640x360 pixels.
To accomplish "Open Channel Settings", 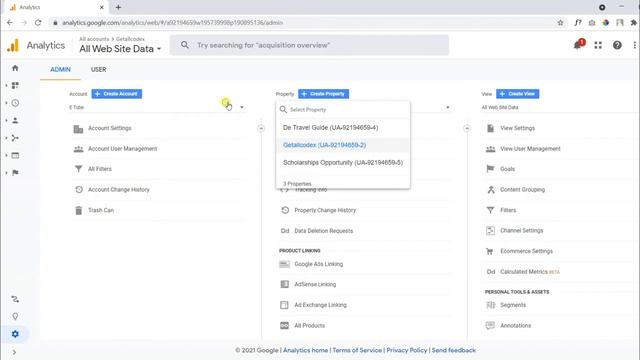I will click(x=522, y=231).
